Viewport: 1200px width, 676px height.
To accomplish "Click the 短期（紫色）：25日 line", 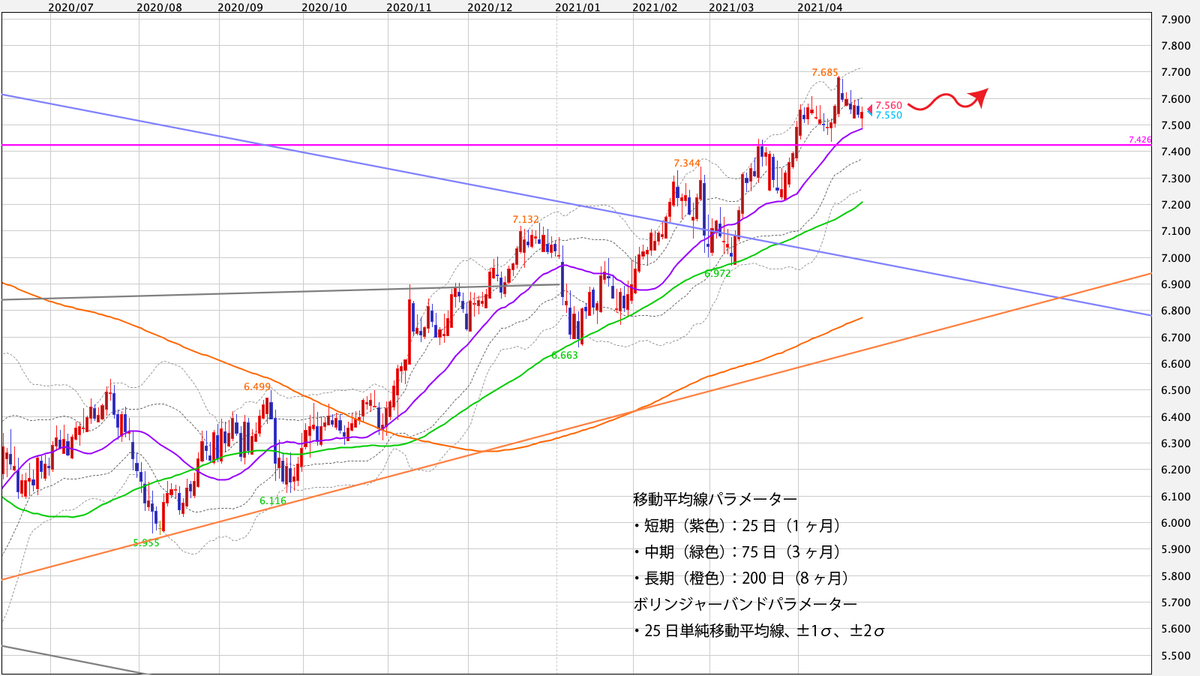I will coord(736,524).
